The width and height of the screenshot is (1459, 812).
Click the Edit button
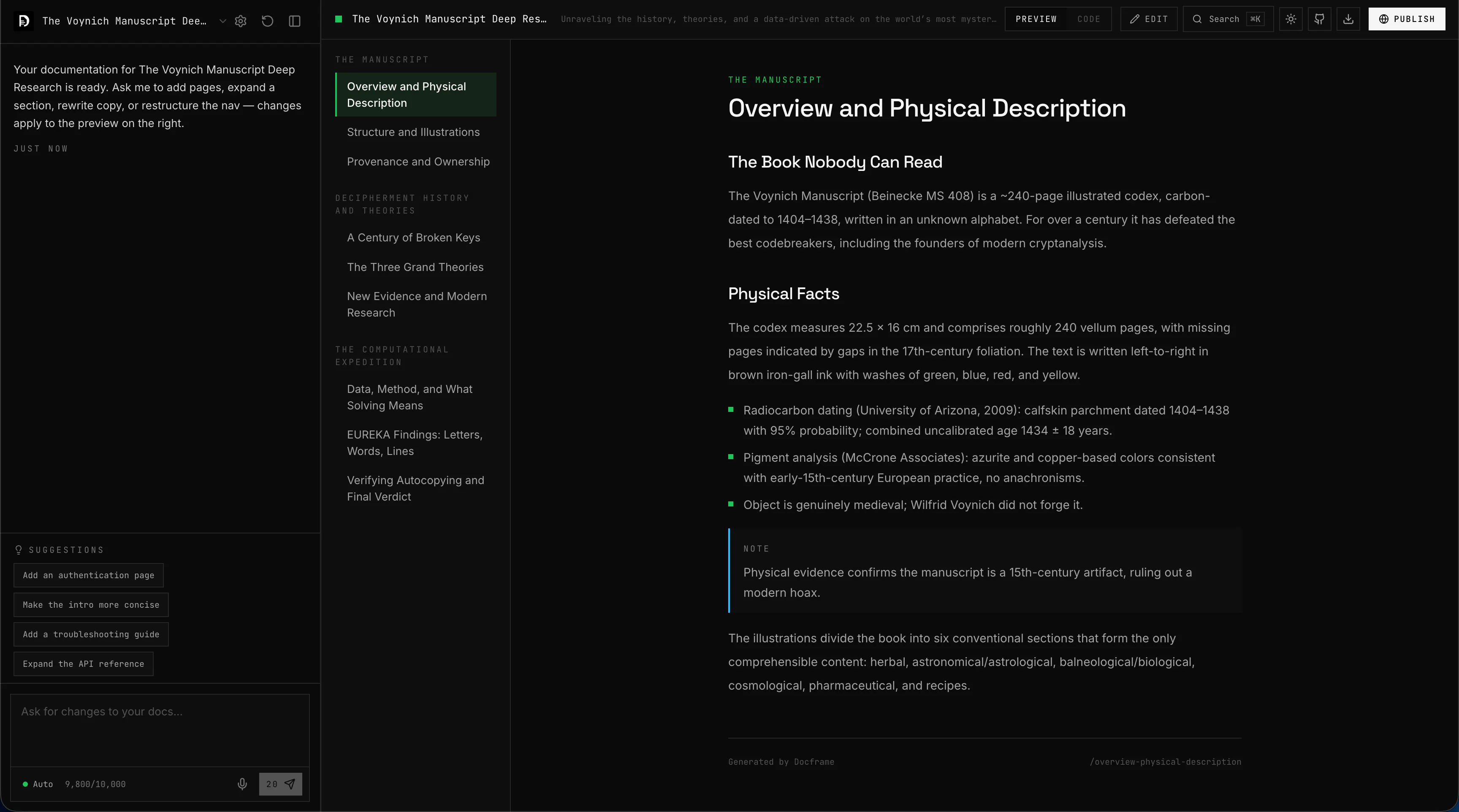point(1149,19)
